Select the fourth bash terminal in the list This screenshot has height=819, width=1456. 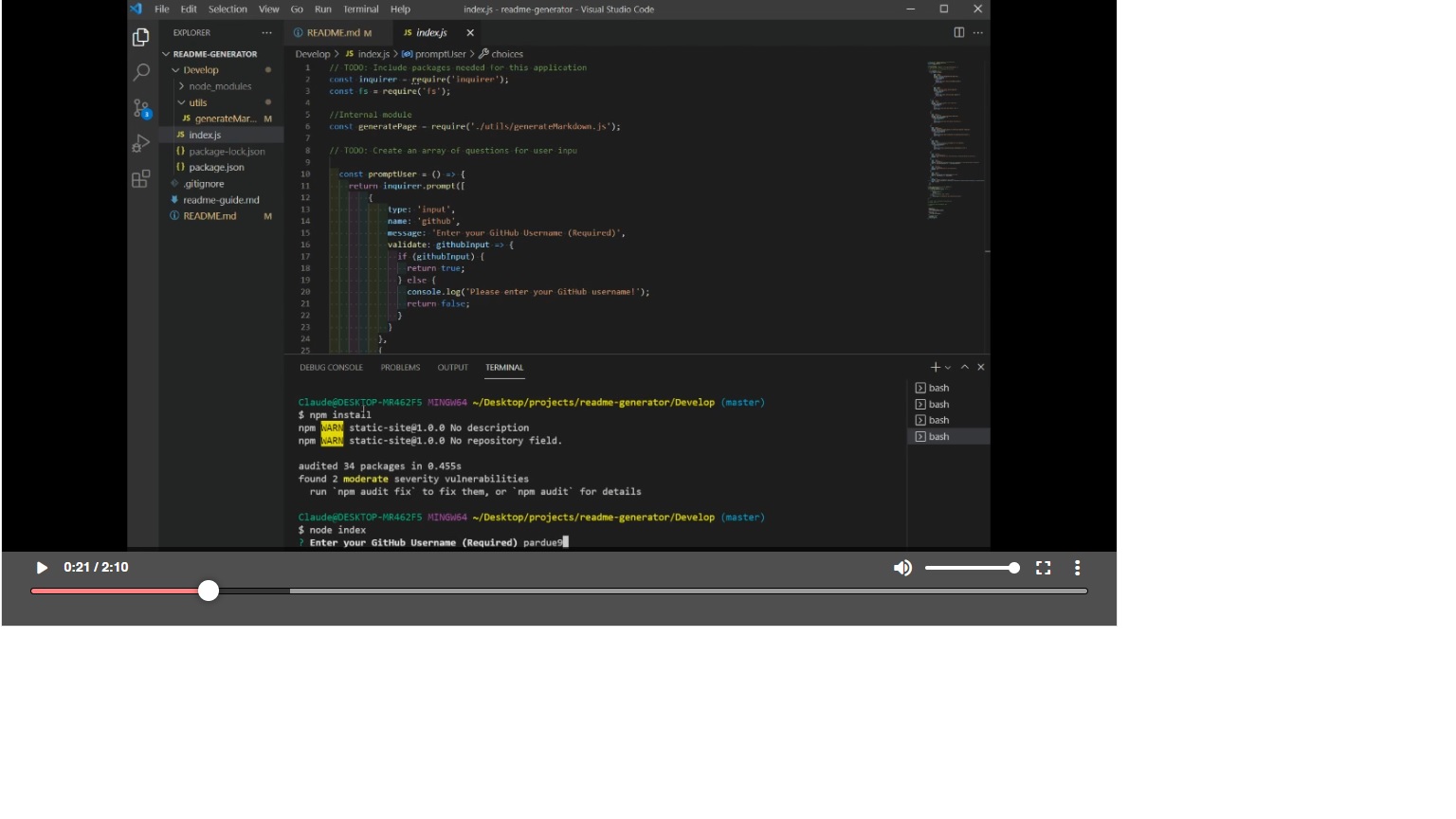pyautogui.click(x=937, y=436)
